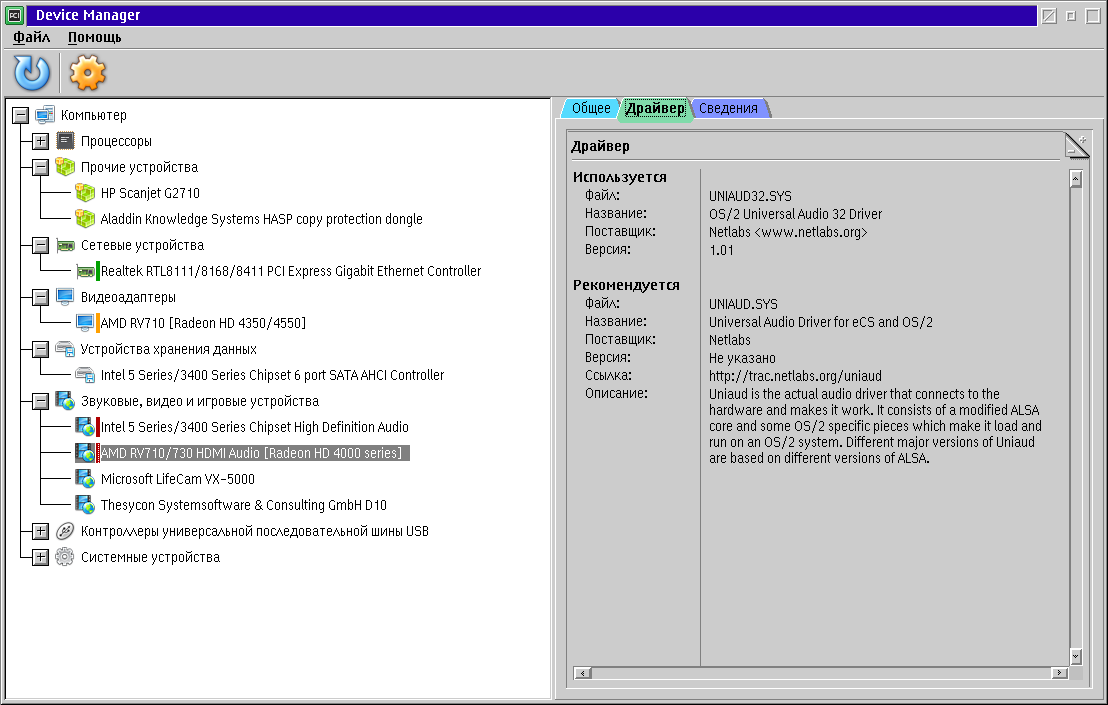This screenshot has width=1108, height=705.
Task: Click the Microsoft LifeCam VX-5000 icon
Action: pos(85,479)
